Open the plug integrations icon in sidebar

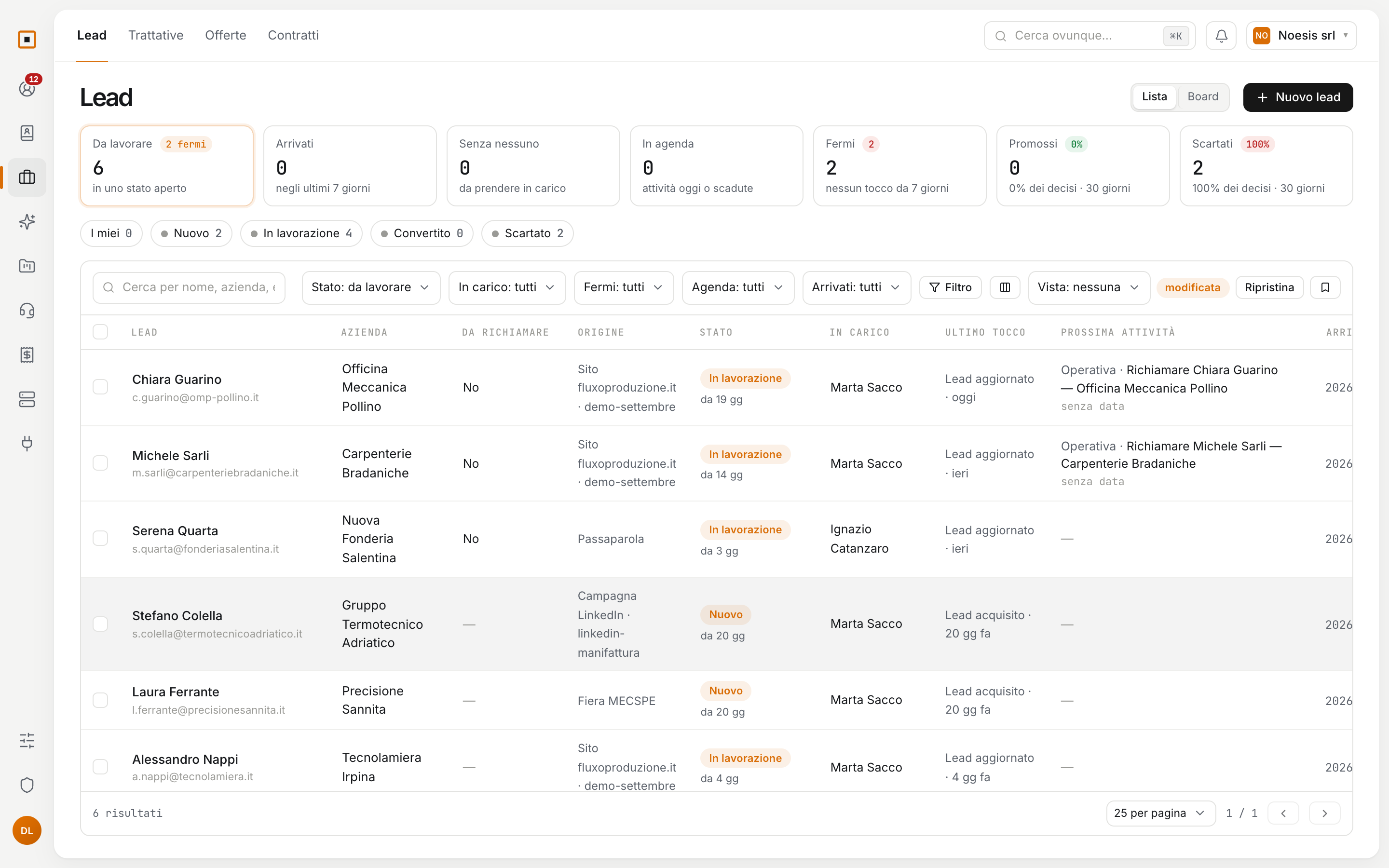(x=27, y=443)
